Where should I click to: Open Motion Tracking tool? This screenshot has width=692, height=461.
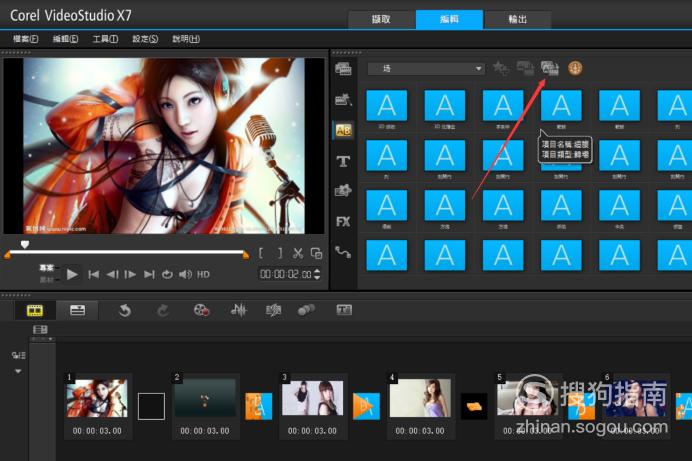(306, 310)
